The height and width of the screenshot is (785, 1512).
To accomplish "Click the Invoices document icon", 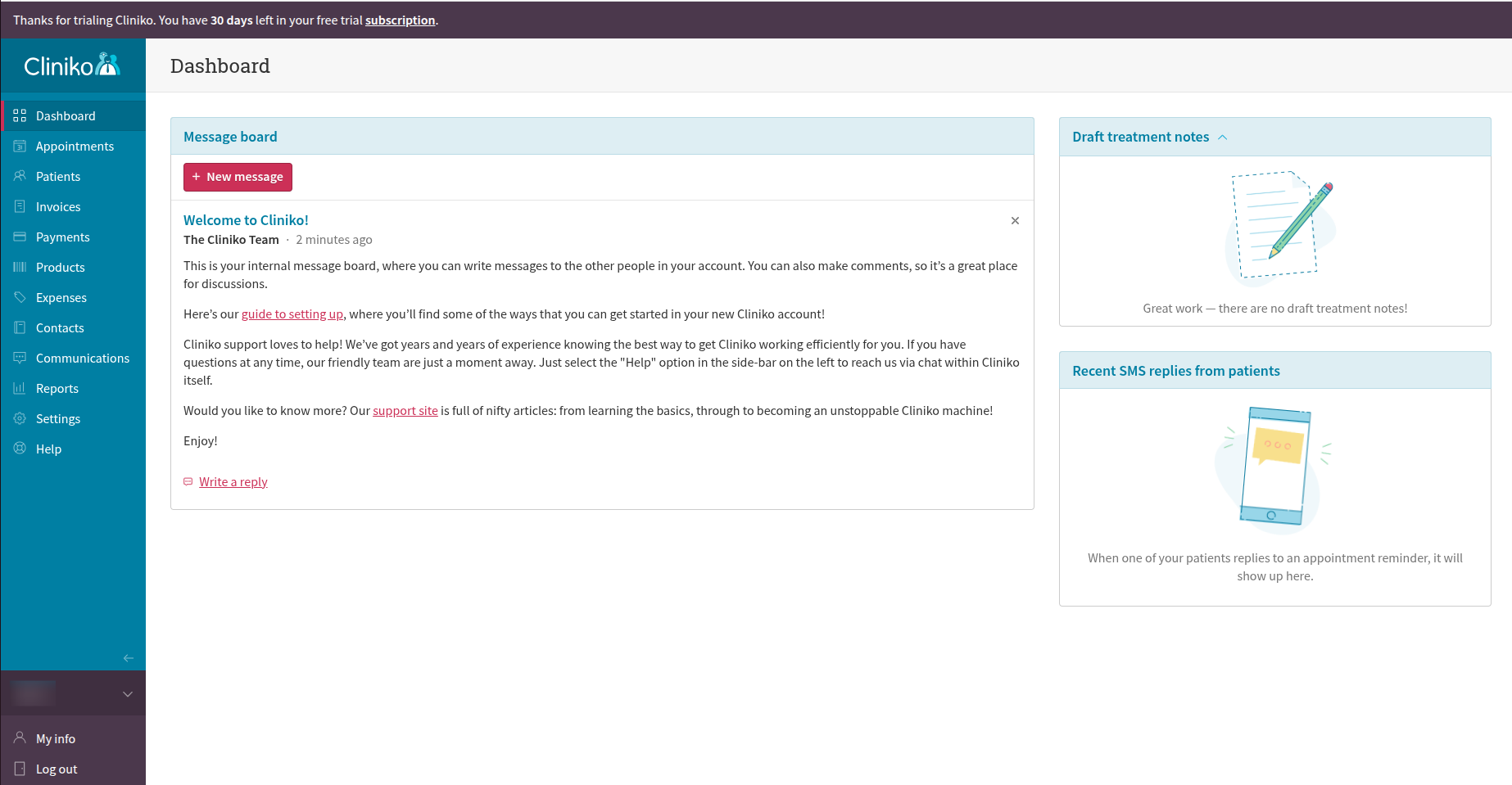I will [20, 206].
